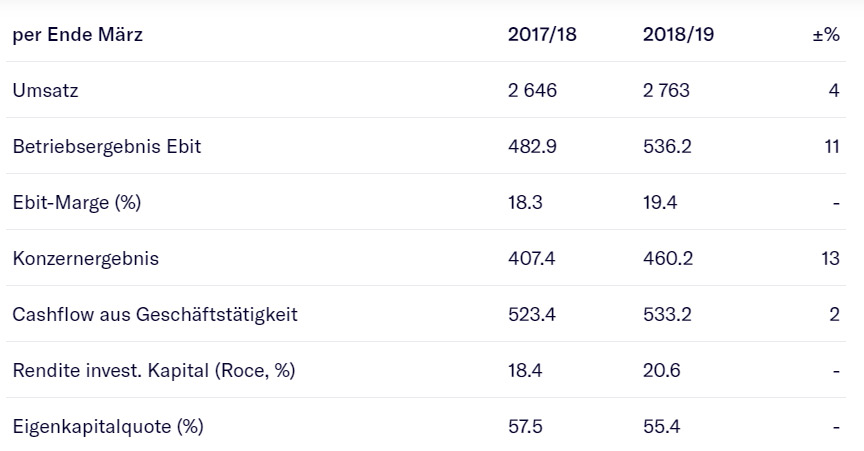Image resolution: width=864 pixels, height=451 pixels.
Task: Select the Konzernergebnis change value 13
Action: click(830, 259)
